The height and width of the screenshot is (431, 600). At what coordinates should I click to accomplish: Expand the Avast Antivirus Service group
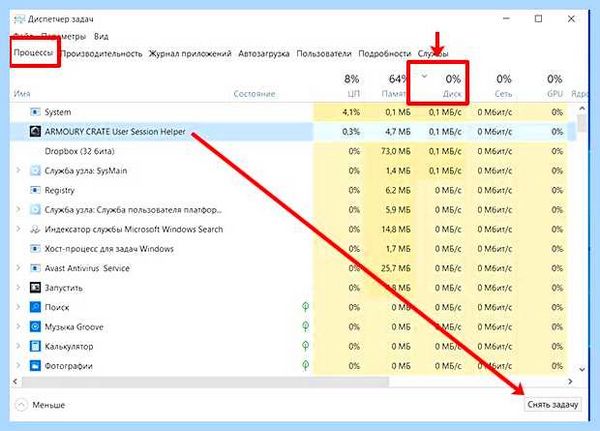(18, 268)
